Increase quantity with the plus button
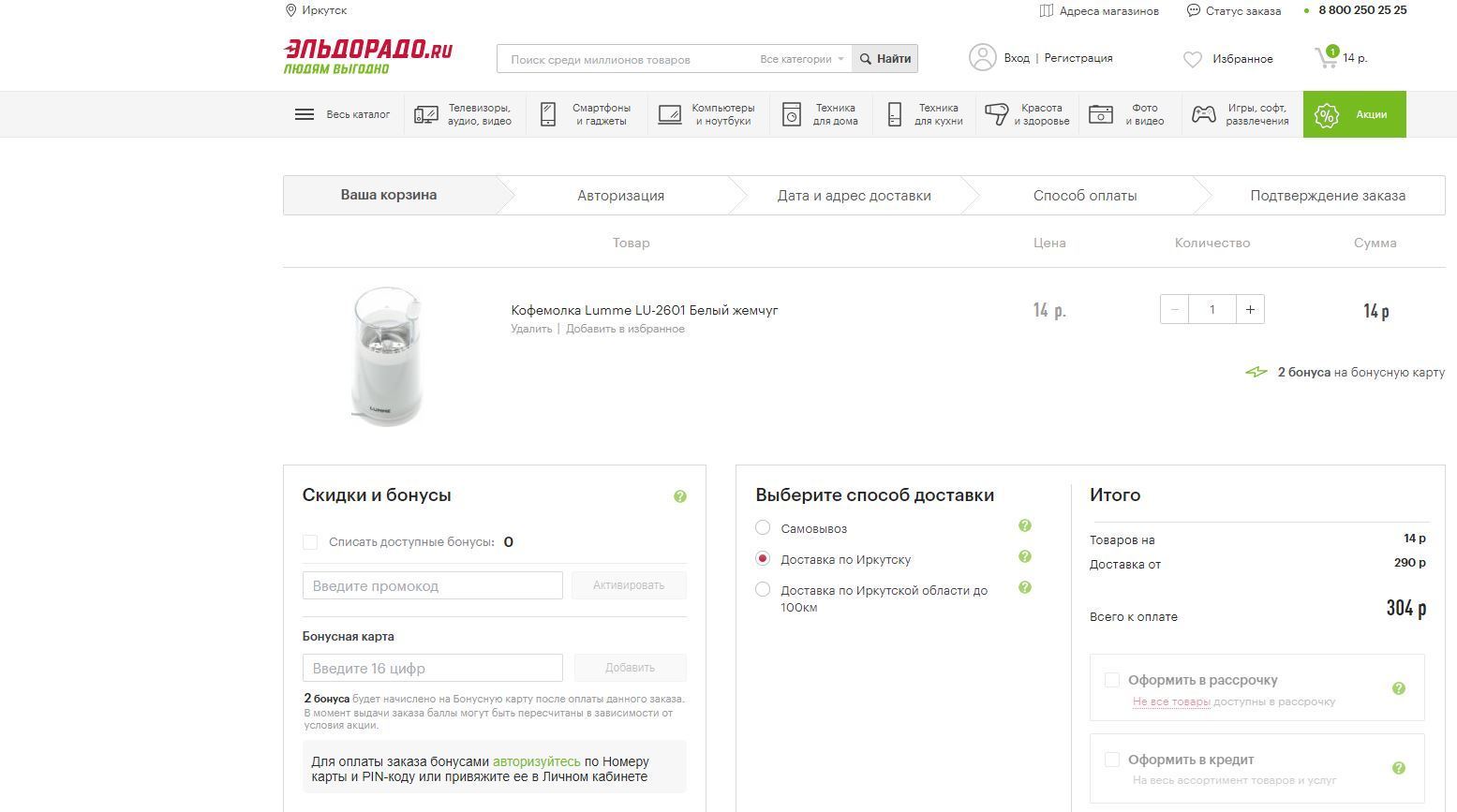 pyautogui.click(x=1250, y=310)
